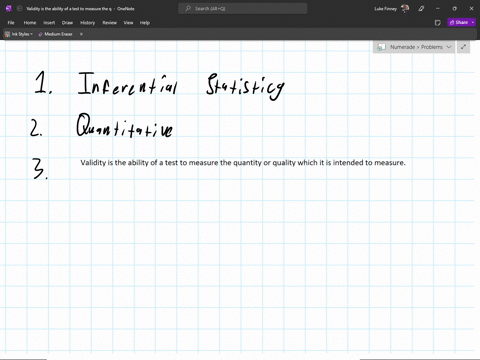Click the typed Validity sentence text

(x=243, y=163)
